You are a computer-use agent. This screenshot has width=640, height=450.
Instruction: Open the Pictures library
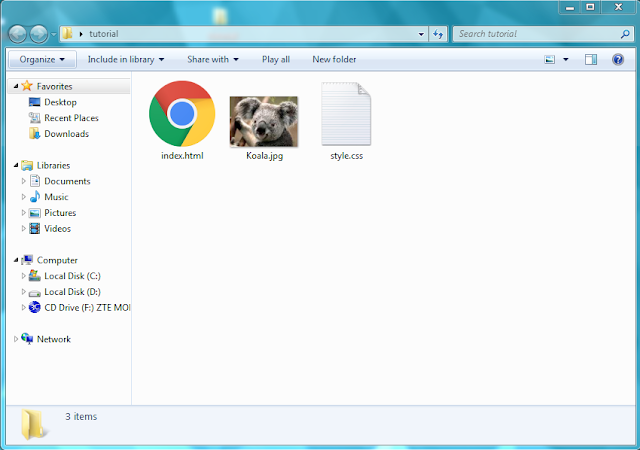60,213
